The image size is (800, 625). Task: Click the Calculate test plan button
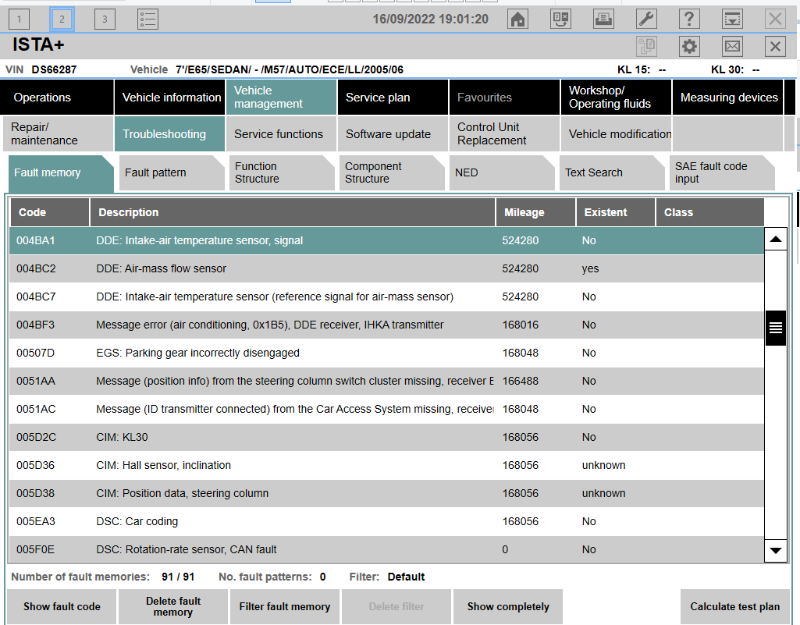(x=735, y=607)
